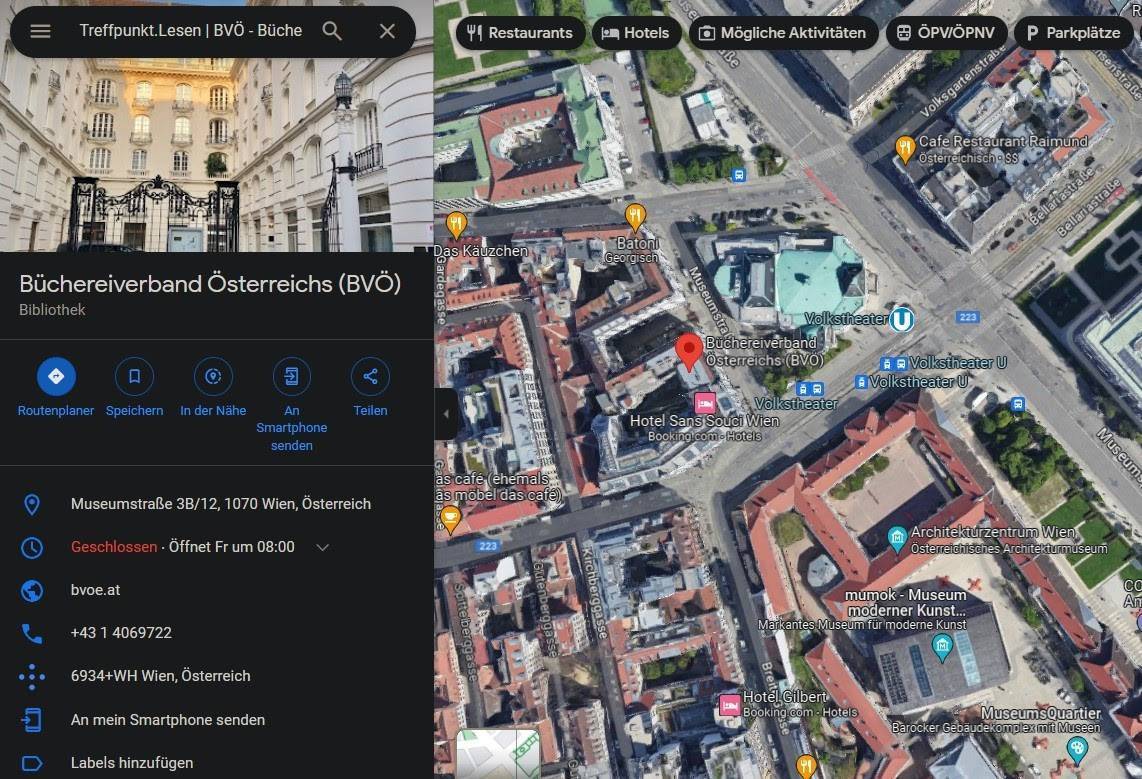Click plus code dots icon
This screenshot has width=1142, height=779.
[32, 676]
